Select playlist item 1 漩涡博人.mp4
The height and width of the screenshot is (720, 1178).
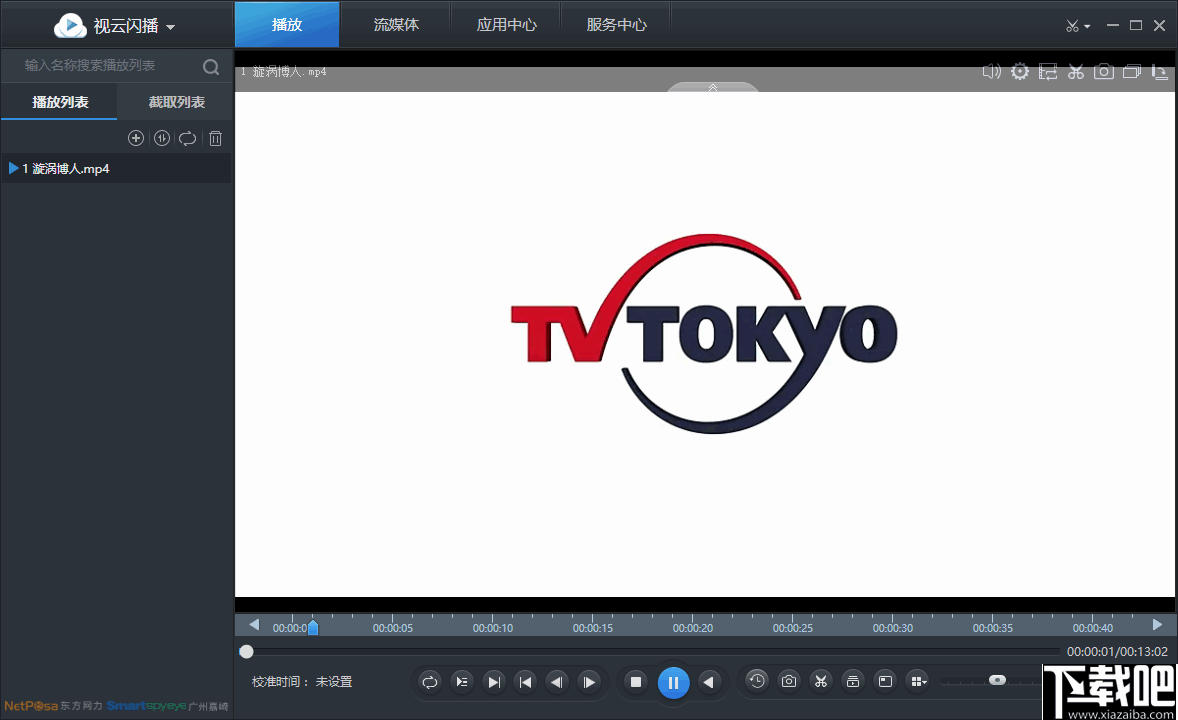click(x=117, y=168)
